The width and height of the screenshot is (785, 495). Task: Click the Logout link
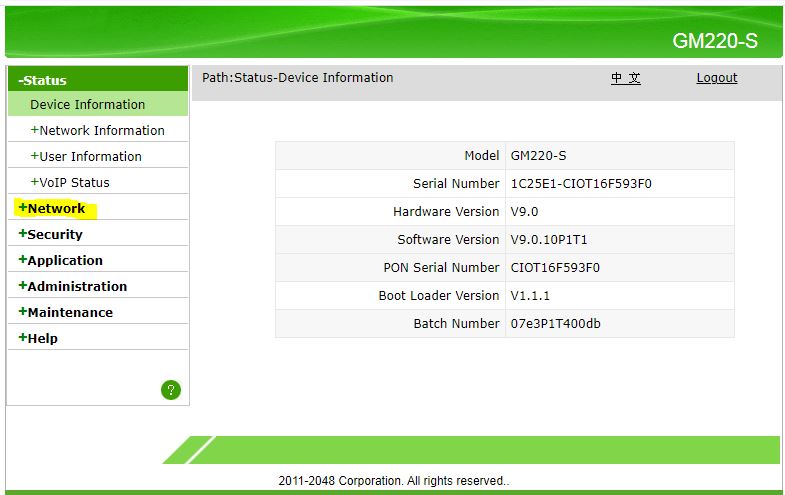tap(717, 78)
